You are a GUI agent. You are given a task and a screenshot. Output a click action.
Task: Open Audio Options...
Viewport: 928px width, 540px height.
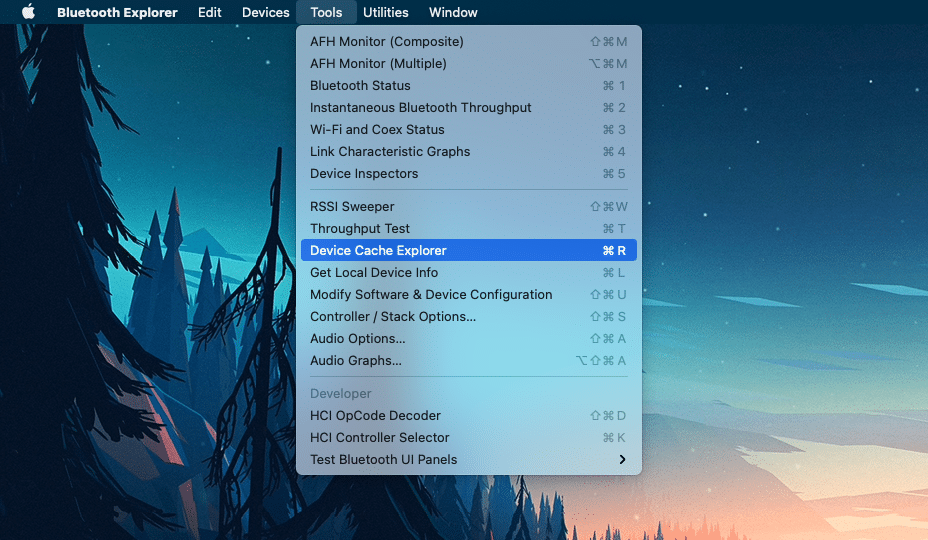(x=469, y=338)
